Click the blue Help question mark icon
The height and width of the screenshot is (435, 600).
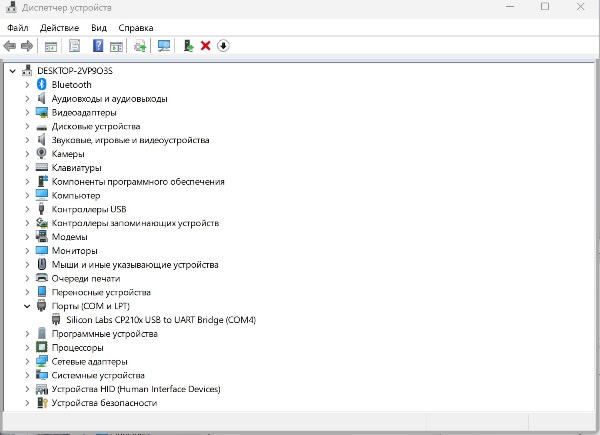click(x=98, y=46)
